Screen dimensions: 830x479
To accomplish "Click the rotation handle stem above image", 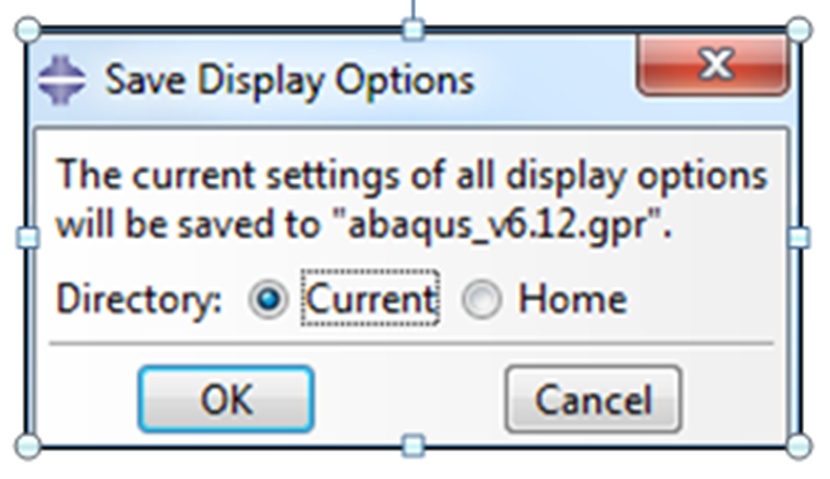I will (x=413, y=10).
